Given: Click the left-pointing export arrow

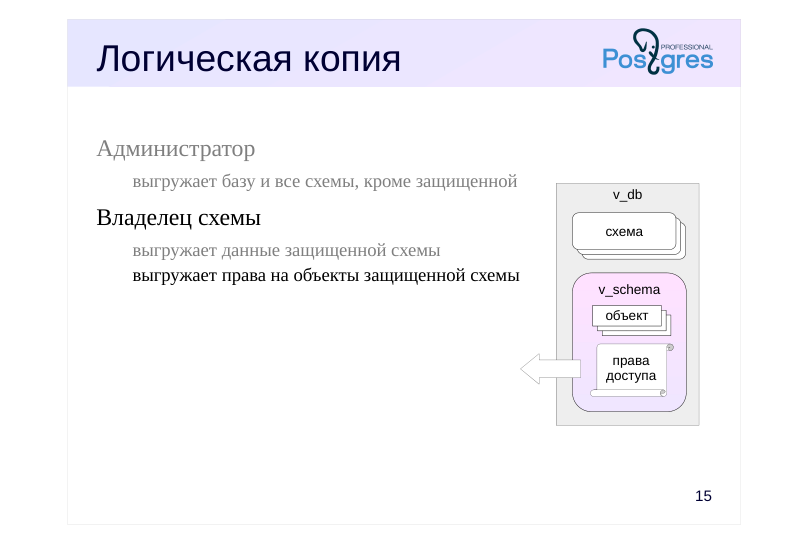Looking at the screenshot, I should point(551,369).
